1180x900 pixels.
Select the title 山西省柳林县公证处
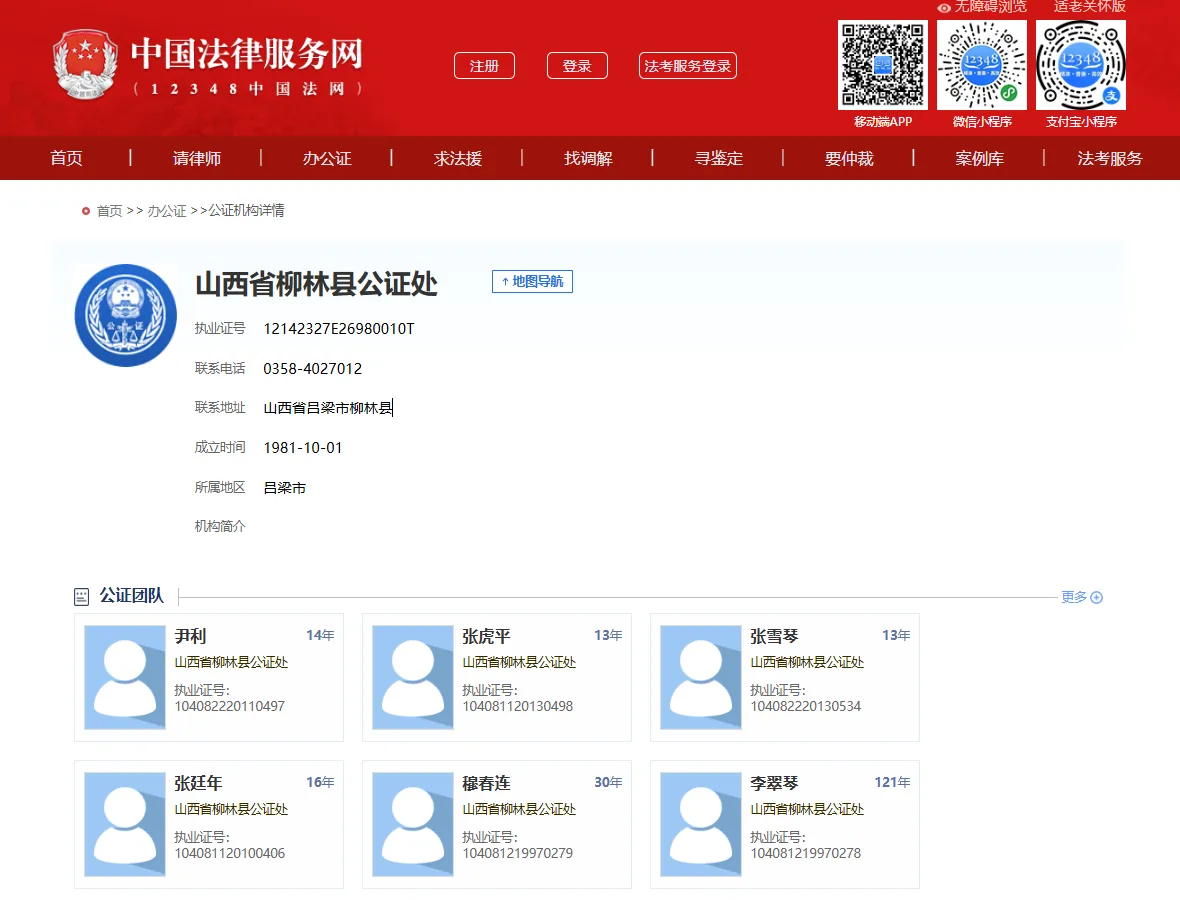pos(316,284)
